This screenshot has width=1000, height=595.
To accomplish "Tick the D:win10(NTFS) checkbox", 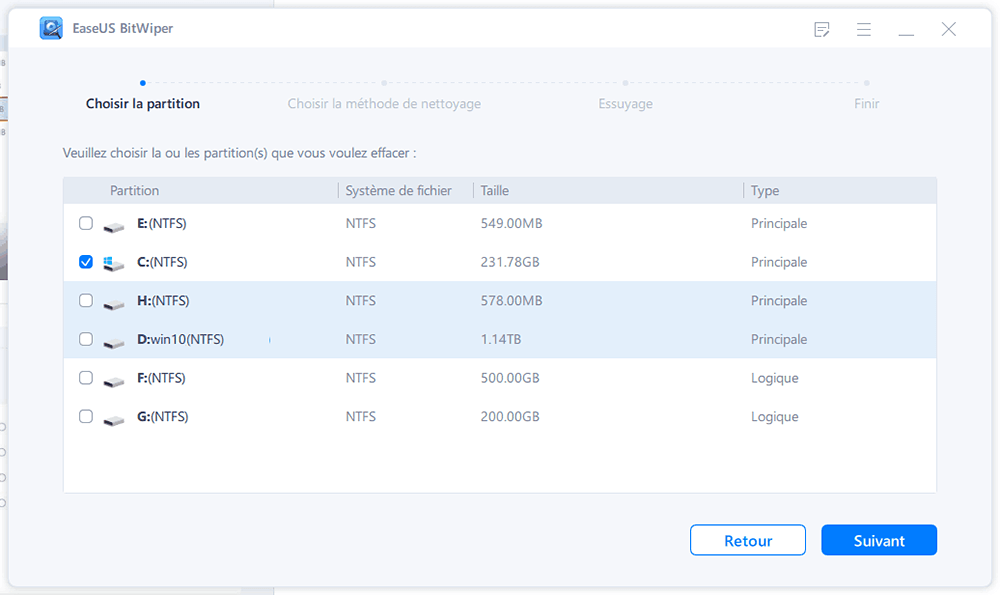I will tap(86, 340).
